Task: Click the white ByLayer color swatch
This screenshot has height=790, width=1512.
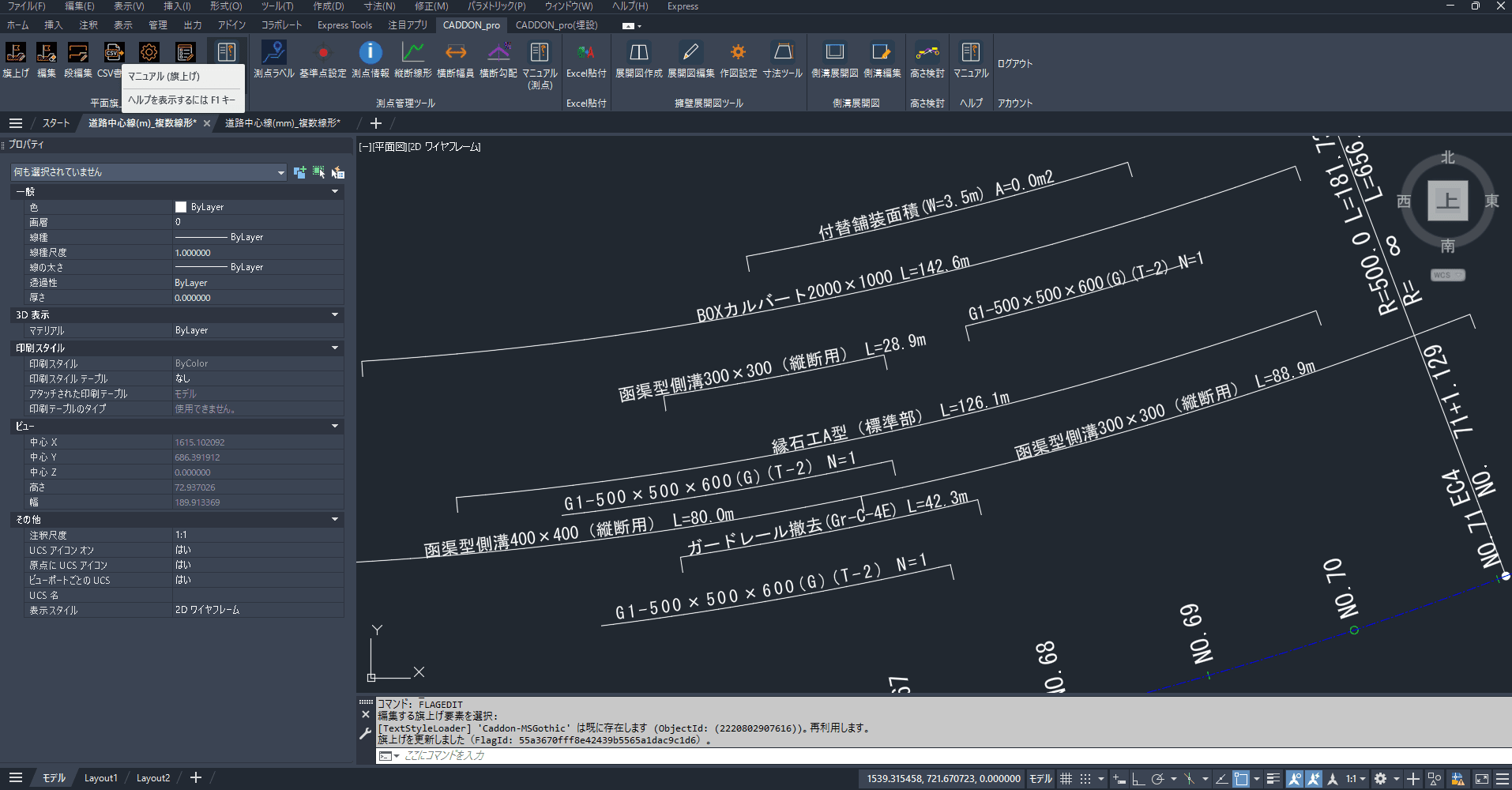Action: point(181,207)
